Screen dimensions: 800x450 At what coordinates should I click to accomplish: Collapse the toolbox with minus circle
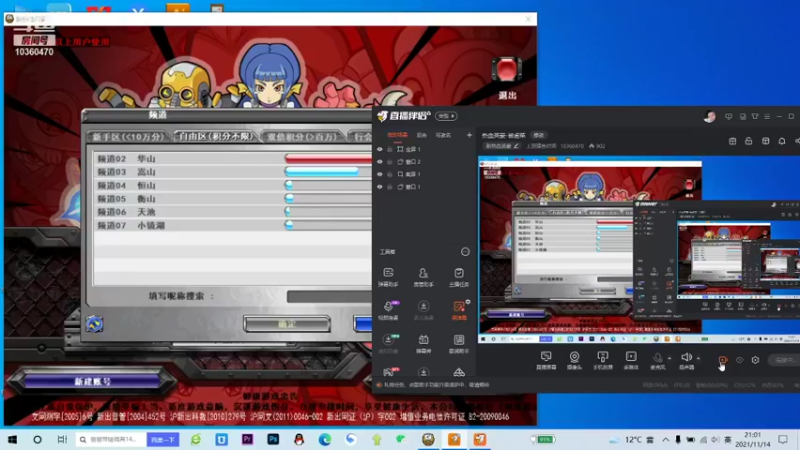465,252
